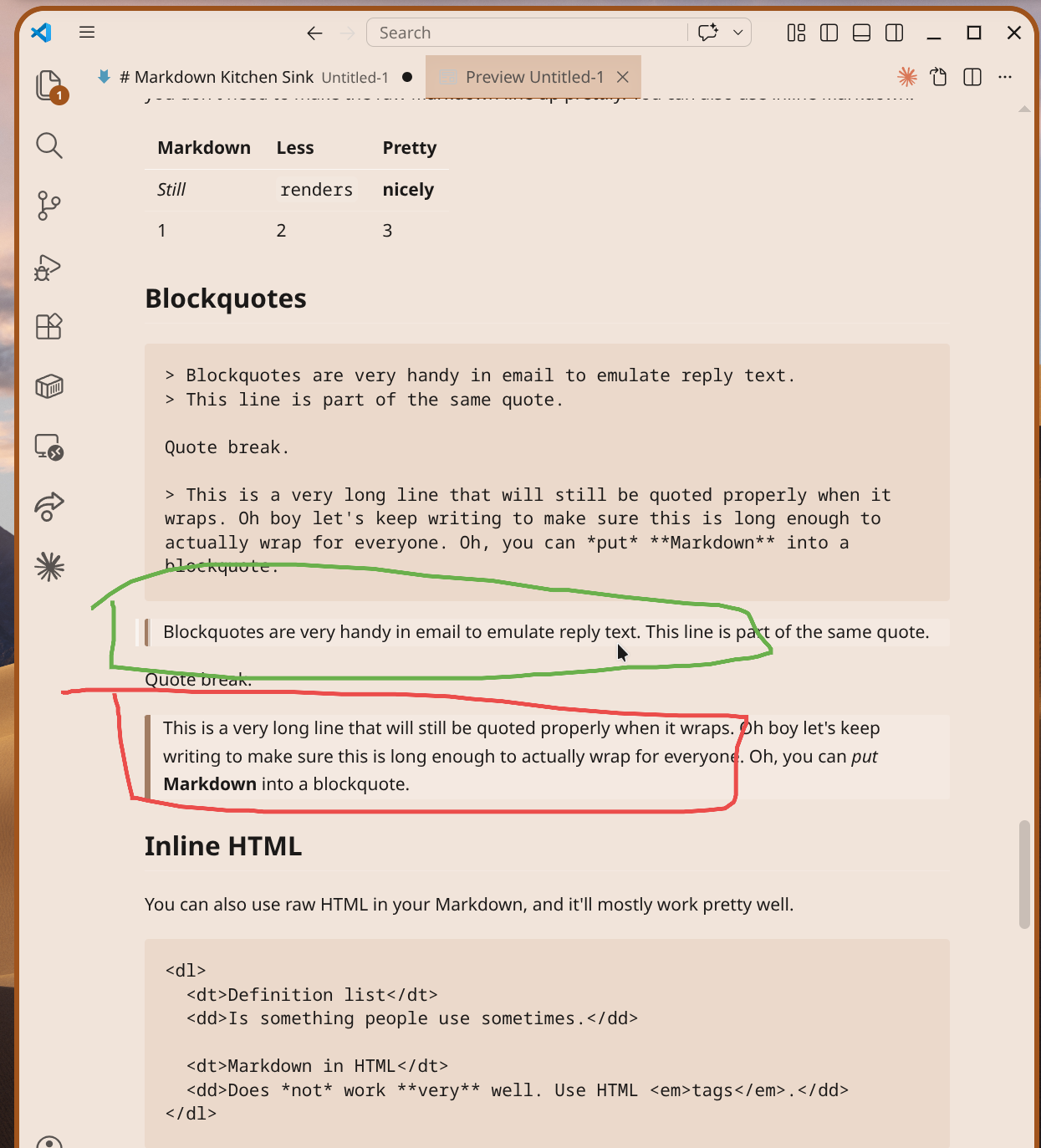Screen dimensions: 1041x1148
Task: Open the Claude starburst icon in activity bar
Action: (x=49, y=567)
